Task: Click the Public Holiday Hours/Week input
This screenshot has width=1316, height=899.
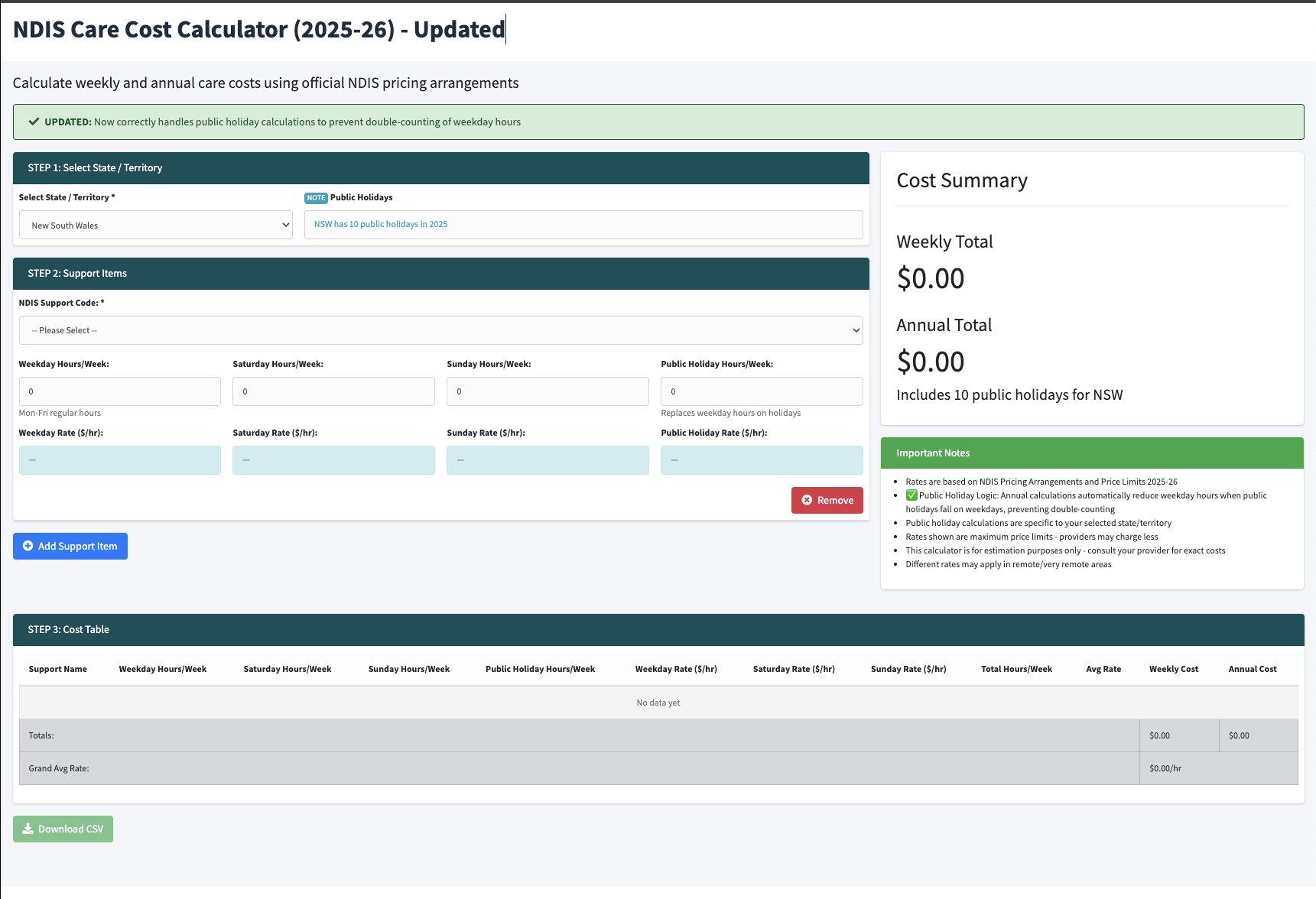Action: [x=762, y=391]
